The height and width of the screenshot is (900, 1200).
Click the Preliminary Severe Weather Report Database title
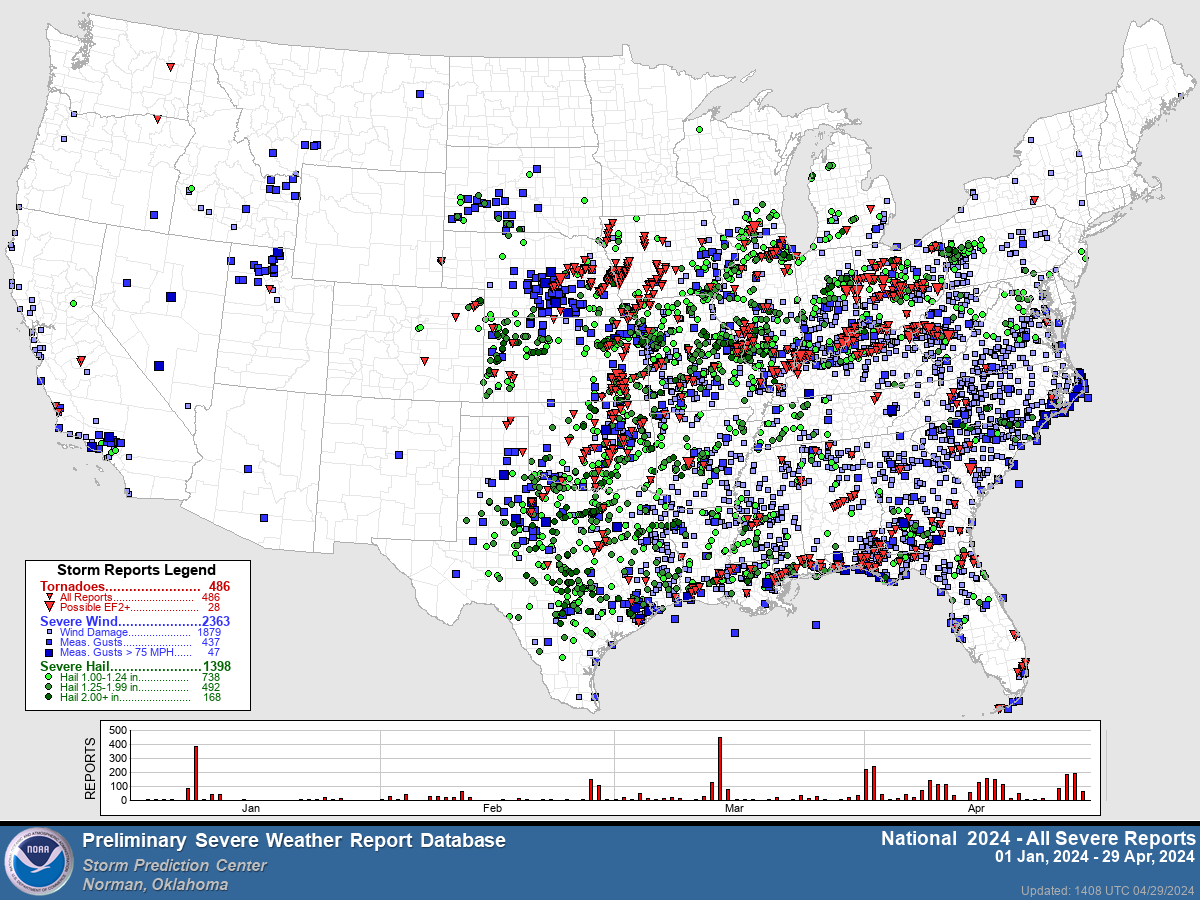[x=294, y=841]
